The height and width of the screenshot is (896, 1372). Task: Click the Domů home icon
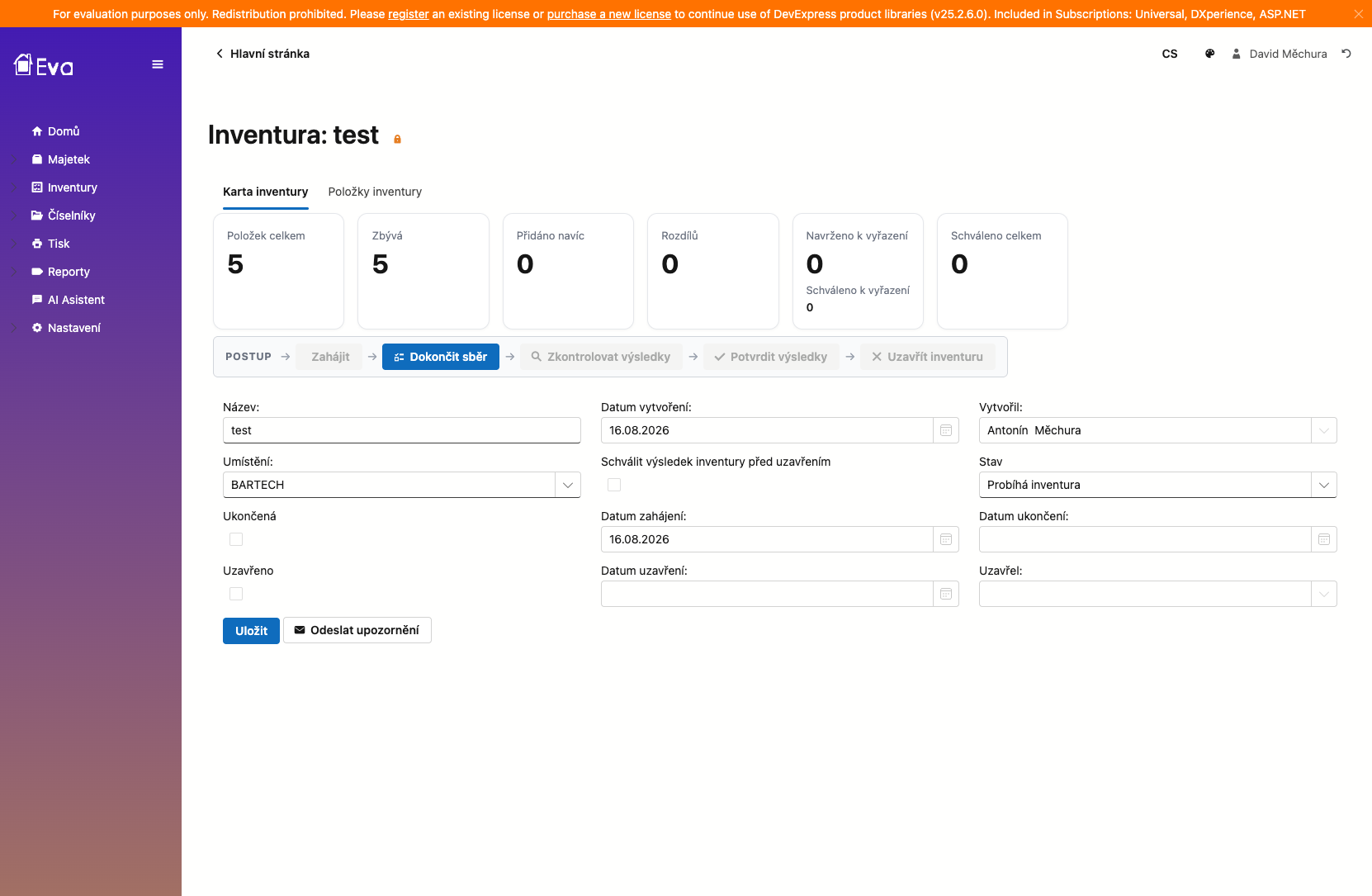coord(37,131)
